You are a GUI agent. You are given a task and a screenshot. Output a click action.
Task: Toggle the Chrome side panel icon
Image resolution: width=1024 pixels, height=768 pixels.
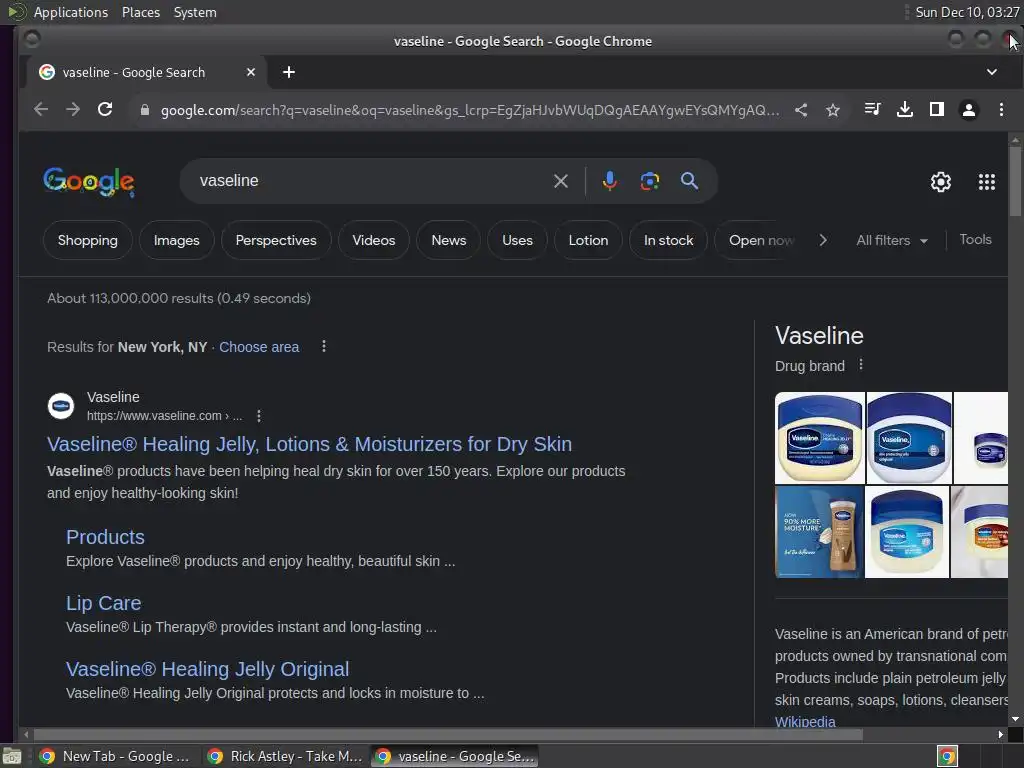point(936,109)
